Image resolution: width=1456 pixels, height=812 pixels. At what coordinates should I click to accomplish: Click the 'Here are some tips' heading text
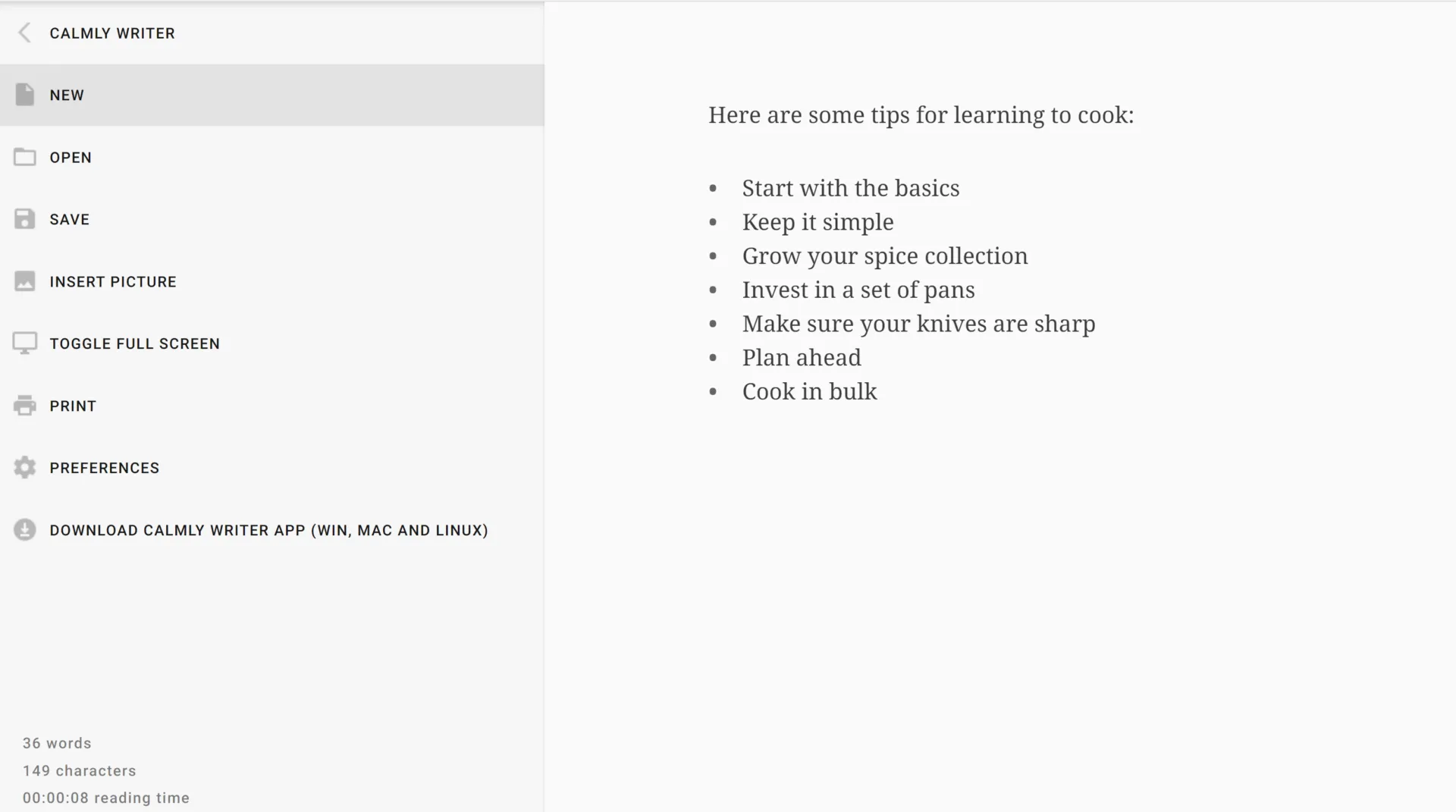point(921,115)
